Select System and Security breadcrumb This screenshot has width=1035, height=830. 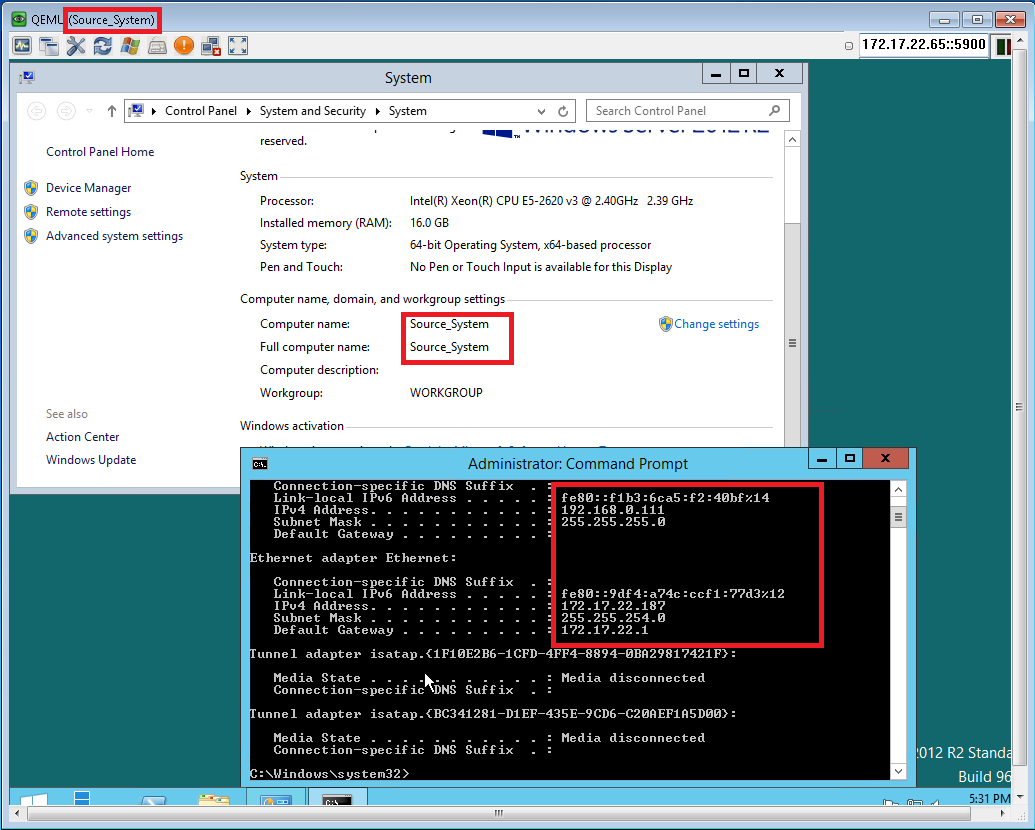[312, 111]
